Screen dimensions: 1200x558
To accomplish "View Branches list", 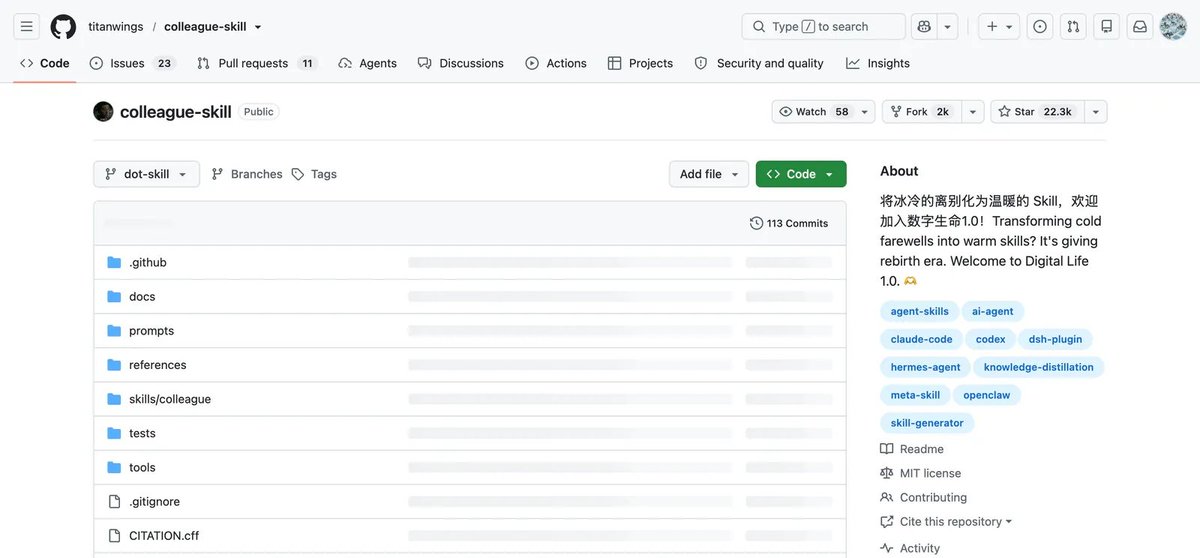I will point(247,174).
